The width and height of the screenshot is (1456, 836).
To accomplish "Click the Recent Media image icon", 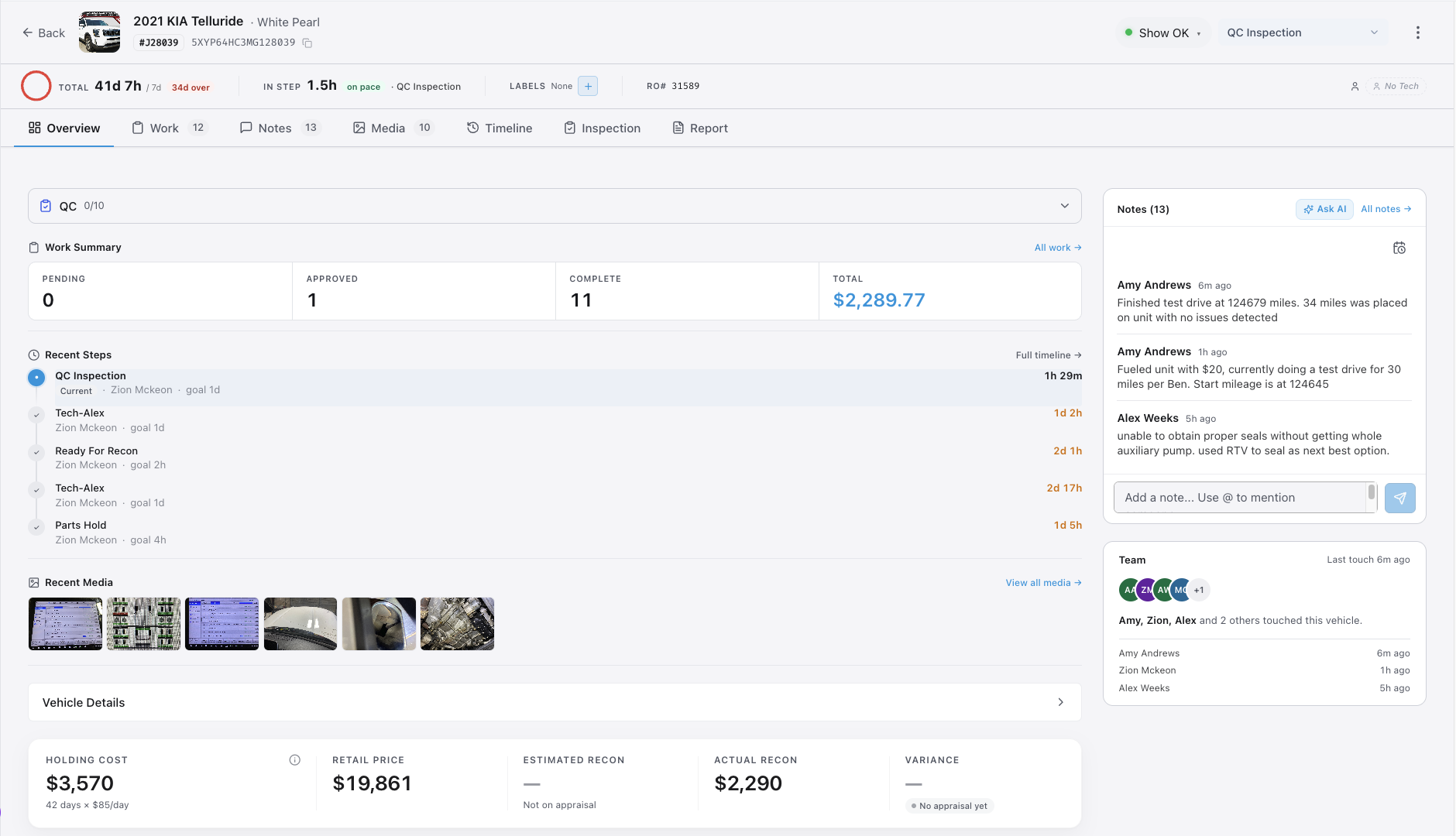I will (34, 583).
